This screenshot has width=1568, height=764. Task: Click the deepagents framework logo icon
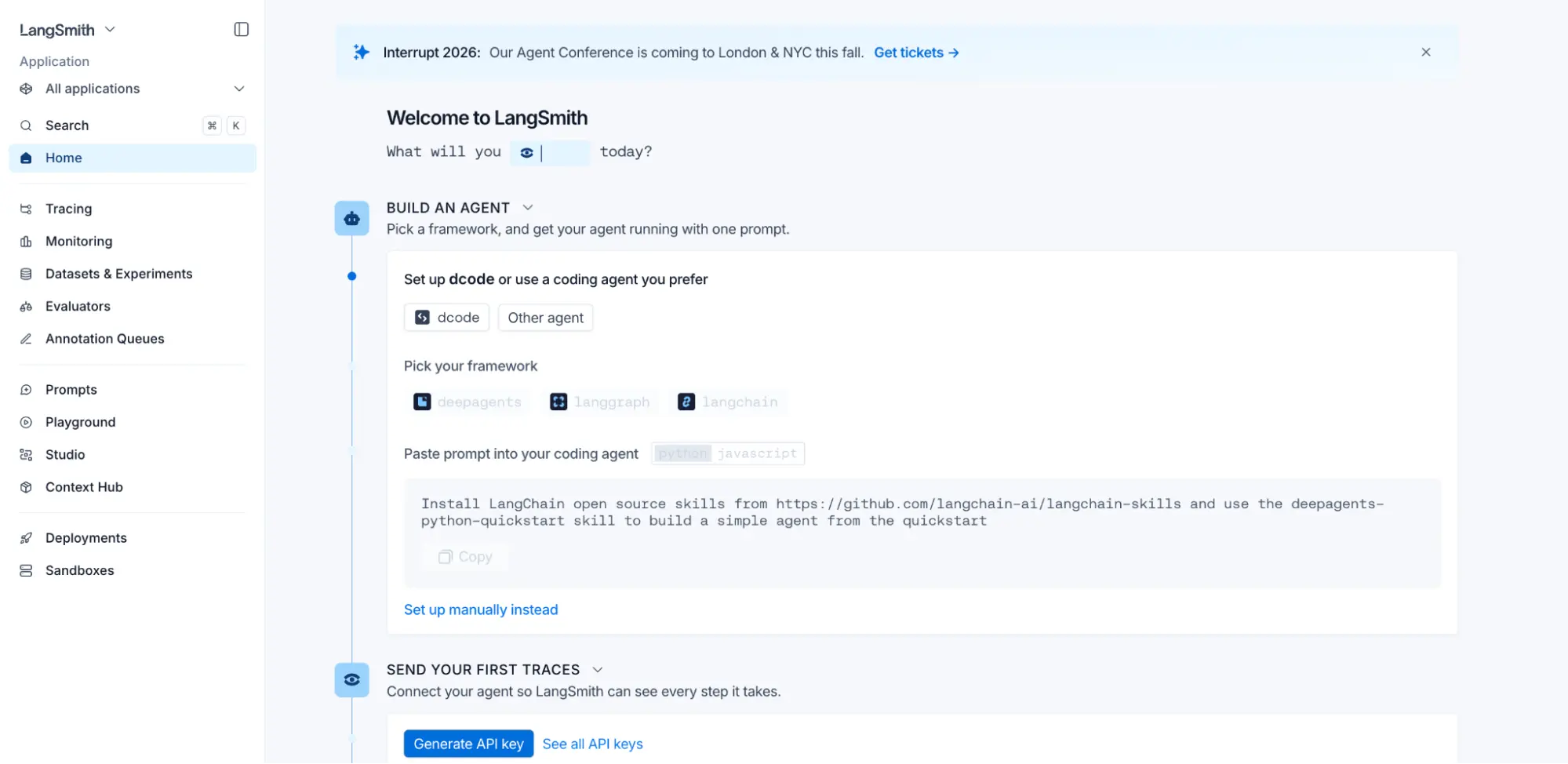422,402
